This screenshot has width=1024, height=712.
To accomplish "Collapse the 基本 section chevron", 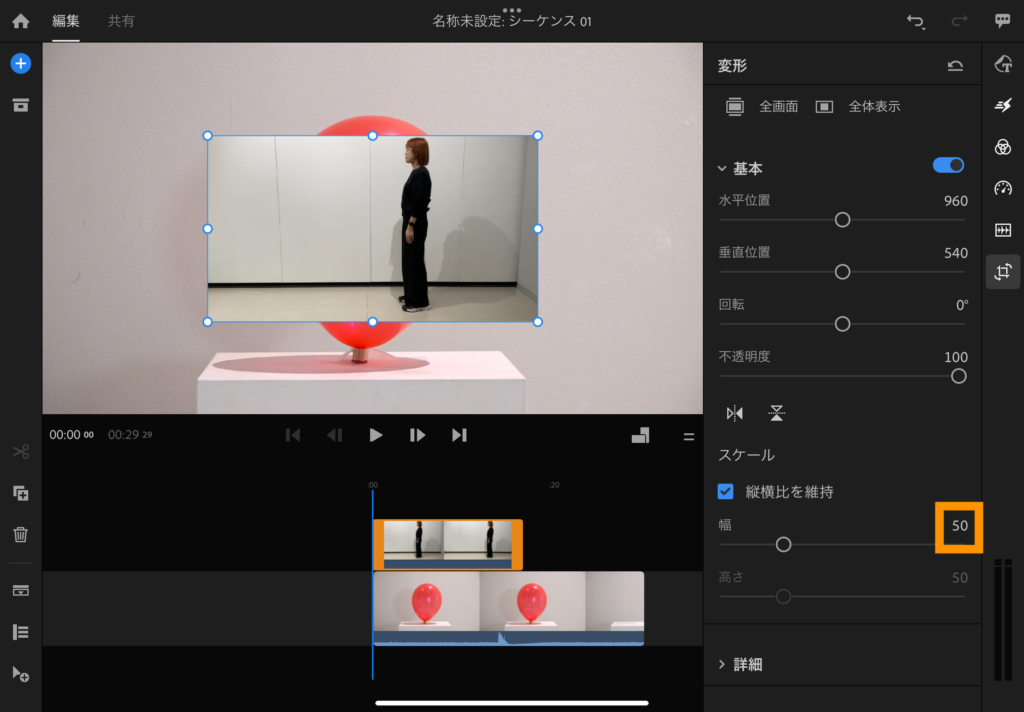I will 722,169.
